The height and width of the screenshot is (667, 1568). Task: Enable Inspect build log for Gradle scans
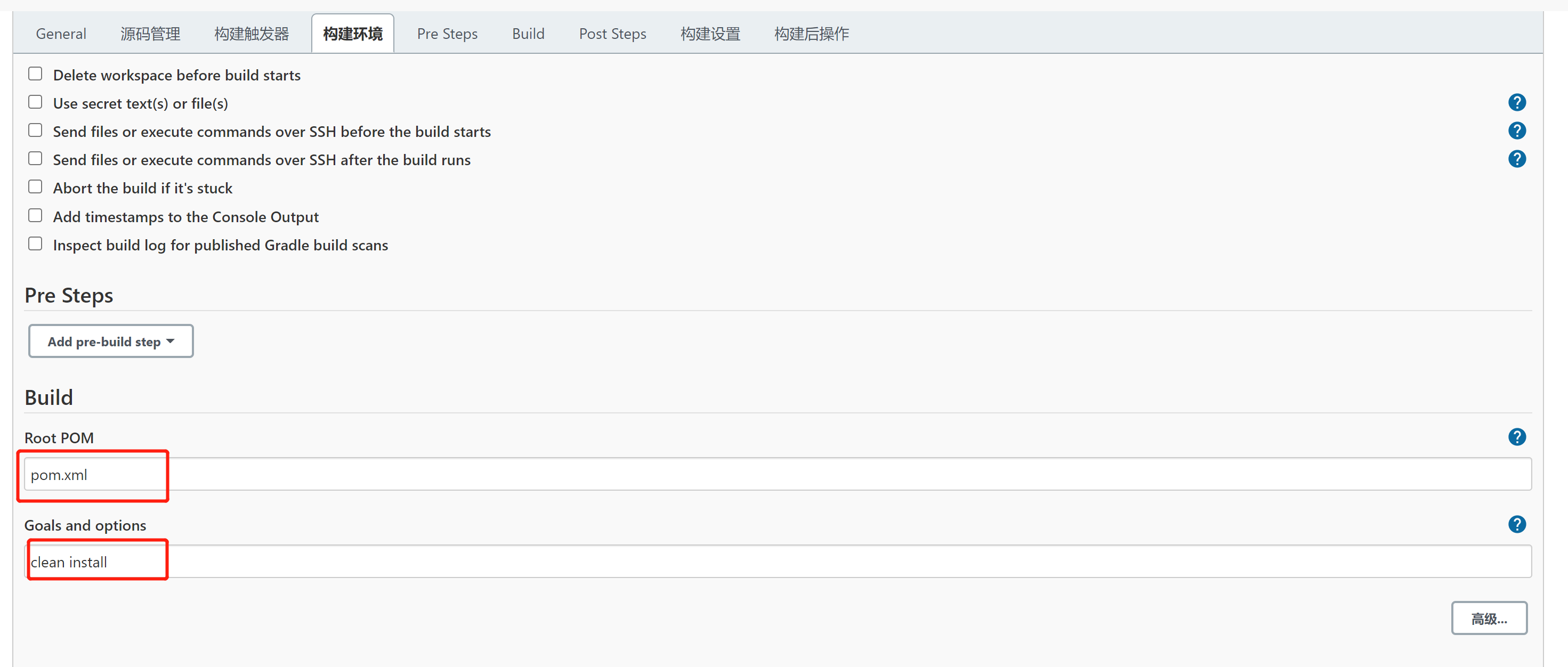[x=35, y=243]
